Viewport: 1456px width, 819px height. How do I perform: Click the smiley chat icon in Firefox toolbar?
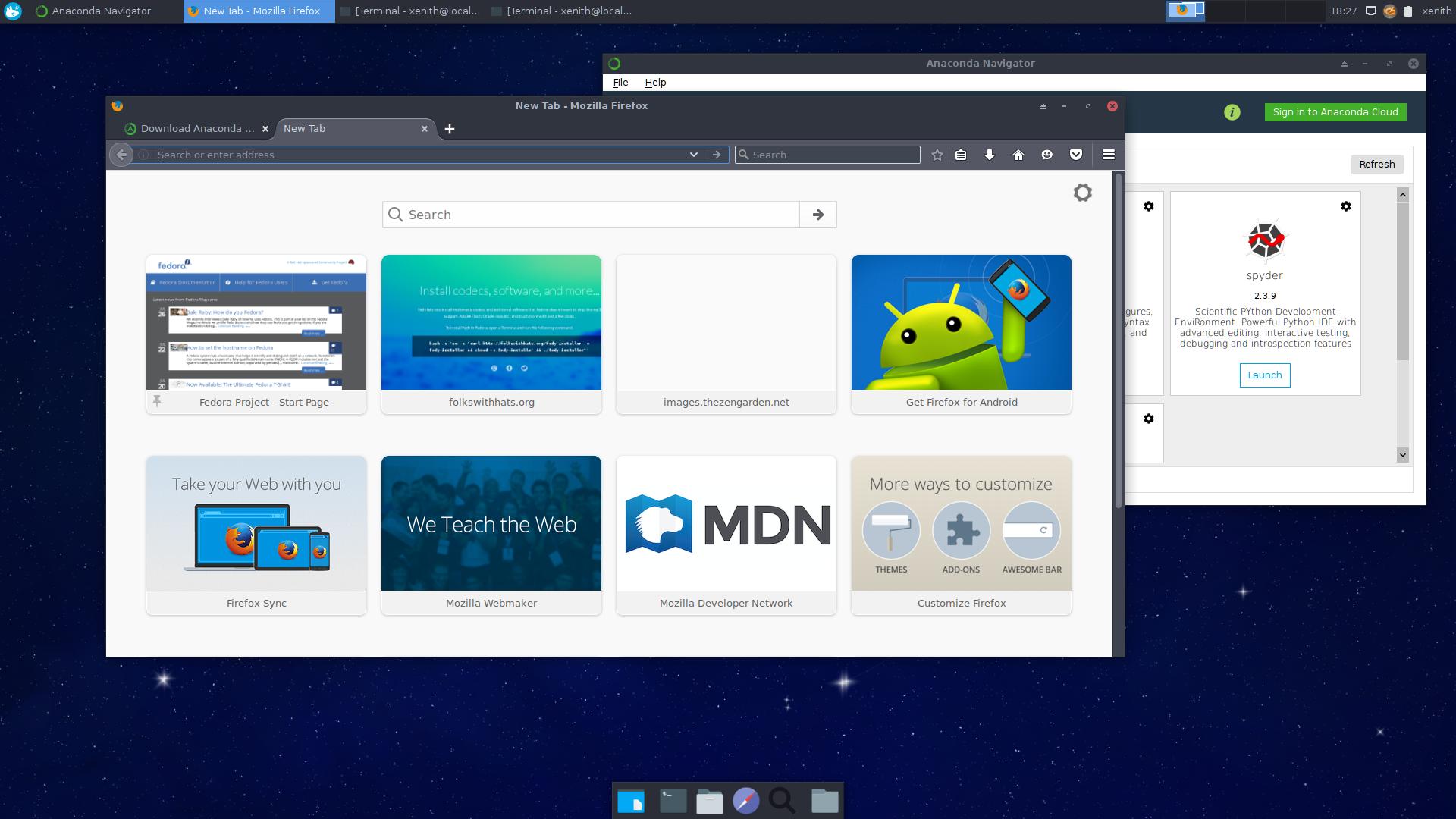(1047, 155)
